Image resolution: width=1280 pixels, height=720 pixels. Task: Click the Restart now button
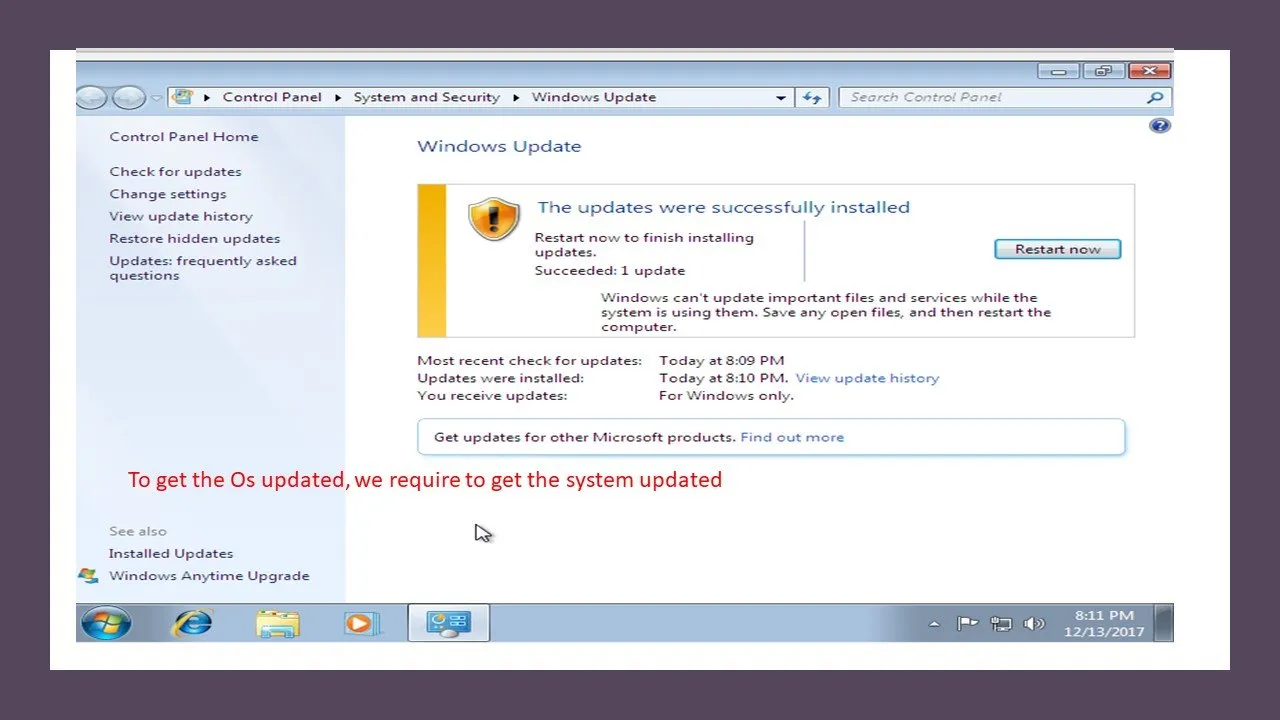pyautogui.click(x=1057, y=249)
